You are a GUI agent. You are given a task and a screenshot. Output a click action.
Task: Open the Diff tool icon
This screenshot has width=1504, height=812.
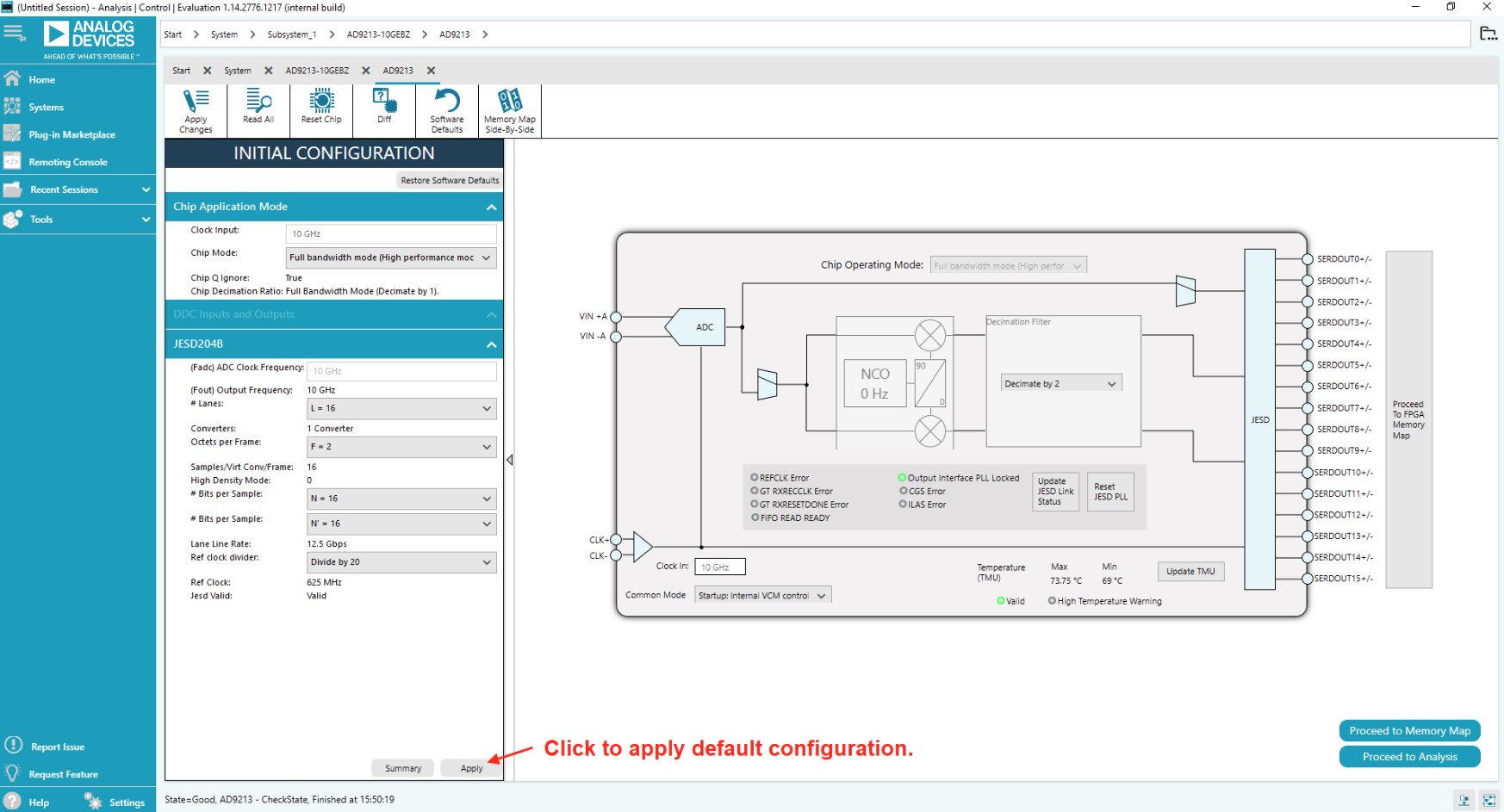pyautogui.click(x=384, y=108)
